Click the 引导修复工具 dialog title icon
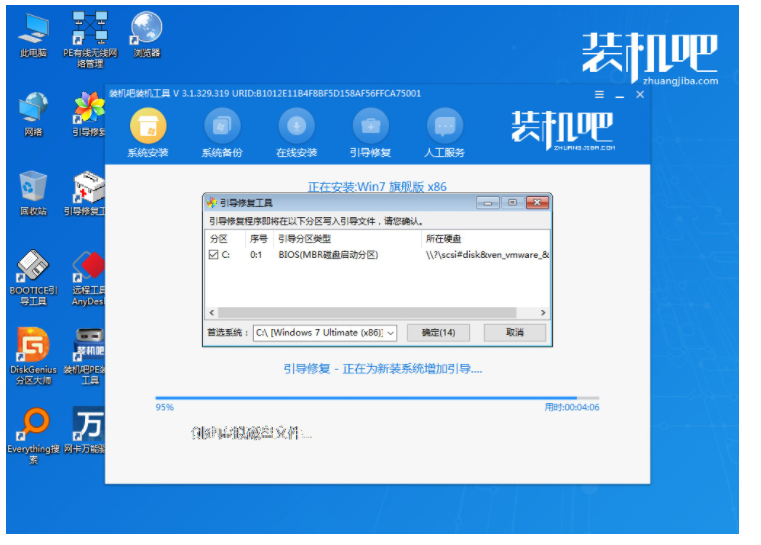 212,203
